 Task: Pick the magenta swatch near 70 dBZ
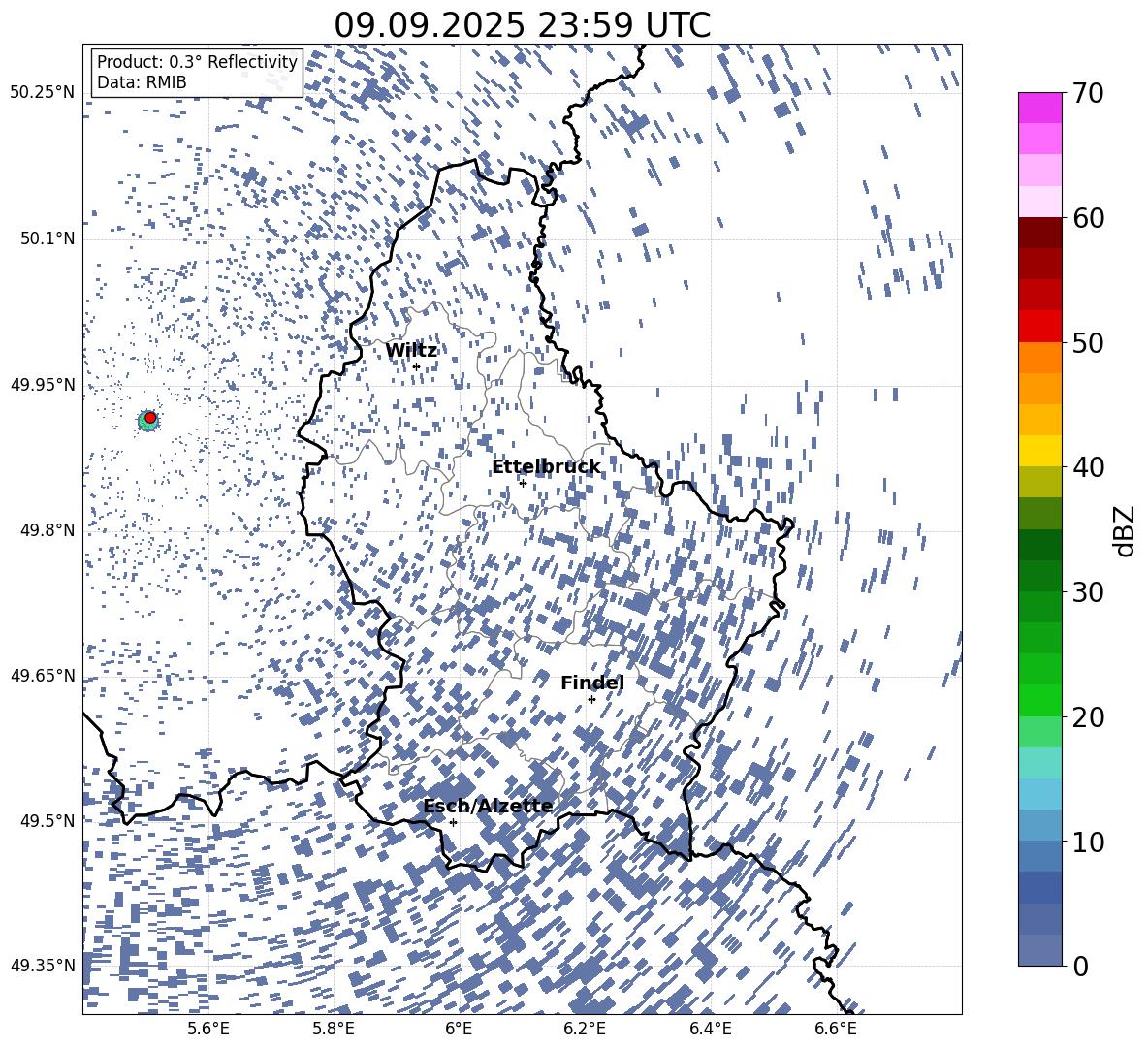pyautogui.click(x=1040, y=109)
